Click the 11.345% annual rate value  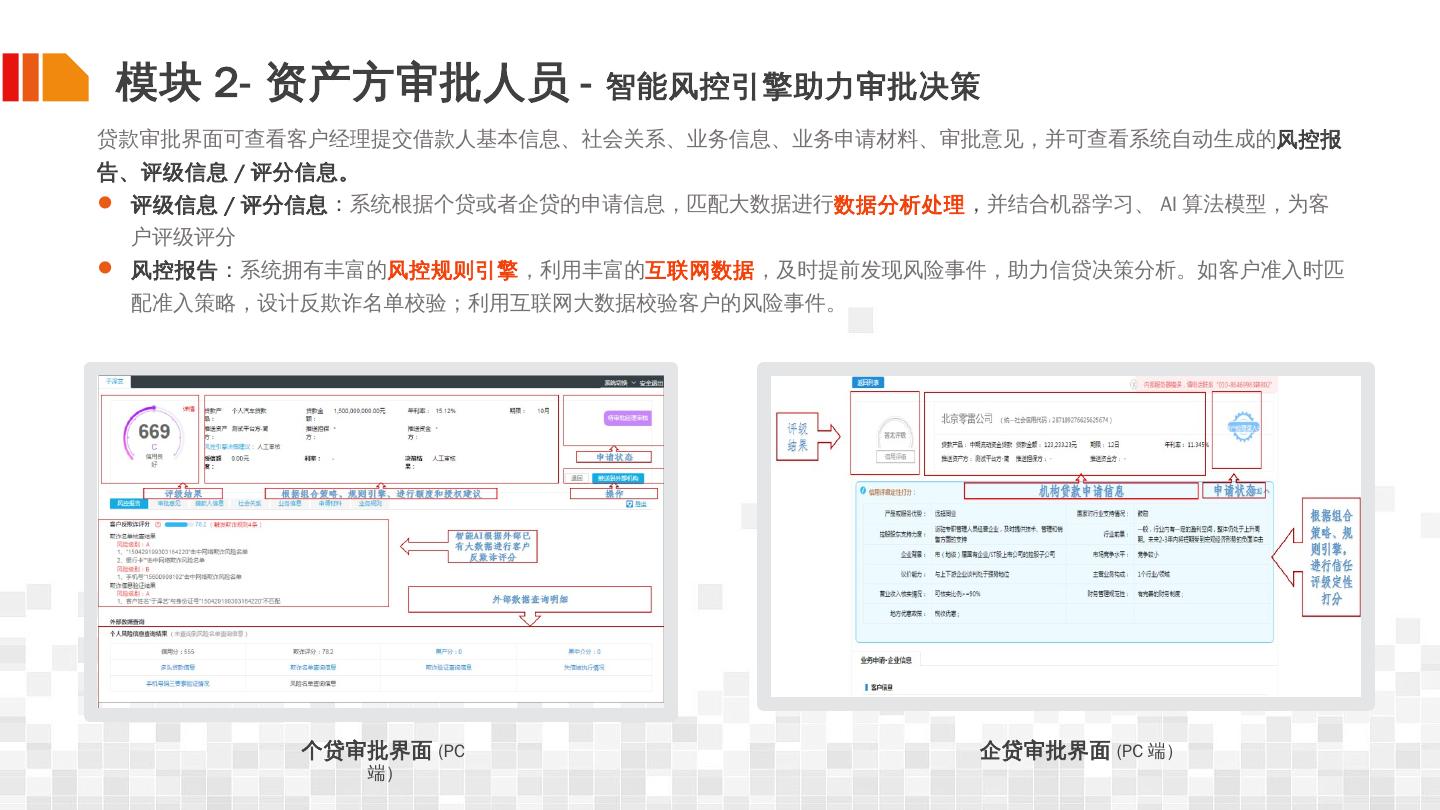pos(1198,444)
